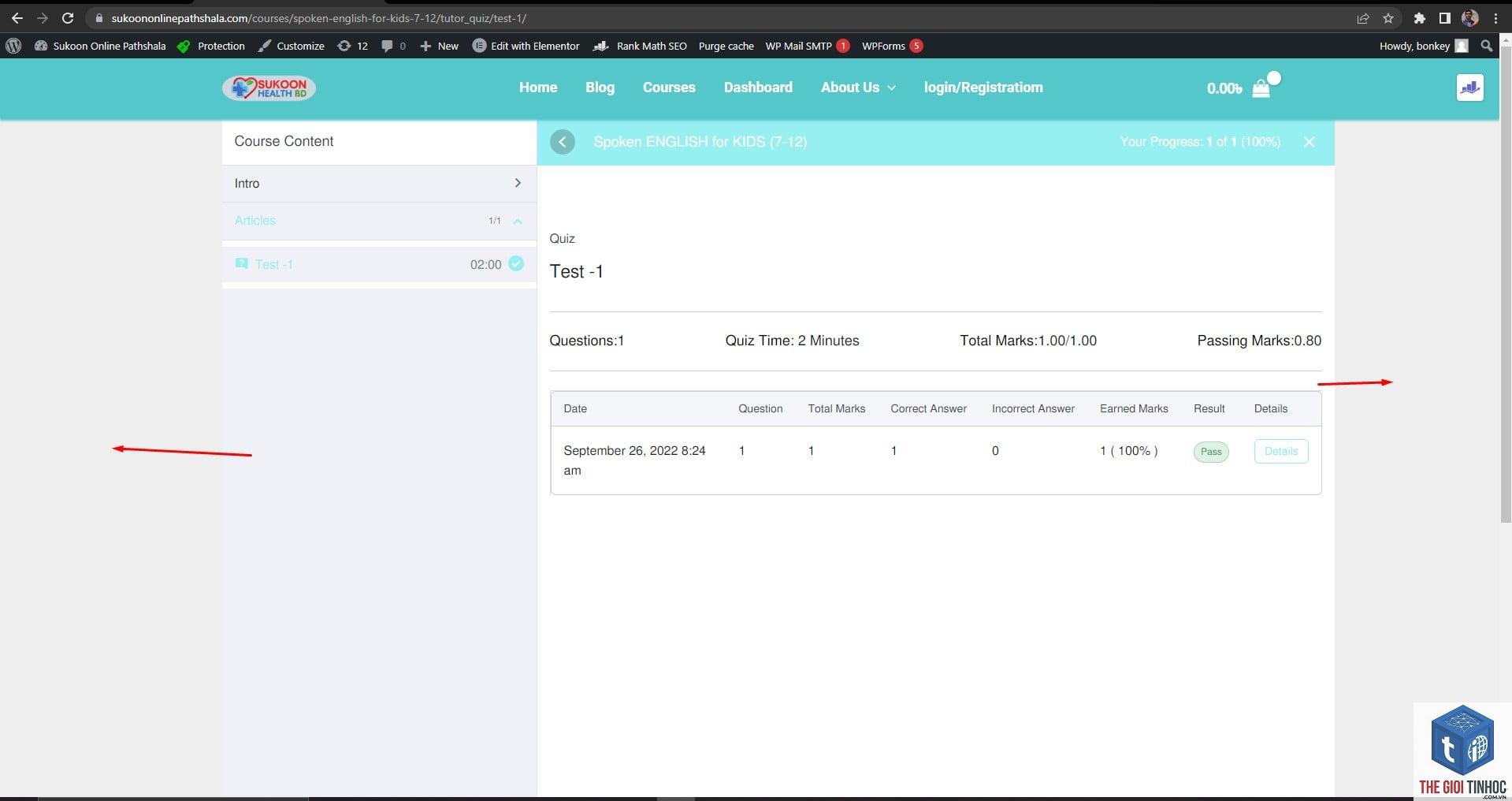Click the quiz icon beside Test -1
1512x801 pixels.
click(242, 263)
